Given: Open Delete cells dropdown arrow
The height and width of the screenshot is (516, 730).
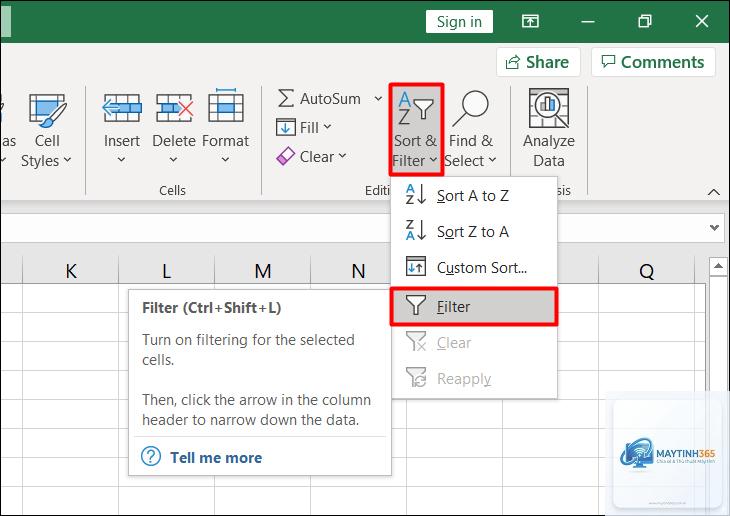Looking at the screenshot, I should 174,159.
